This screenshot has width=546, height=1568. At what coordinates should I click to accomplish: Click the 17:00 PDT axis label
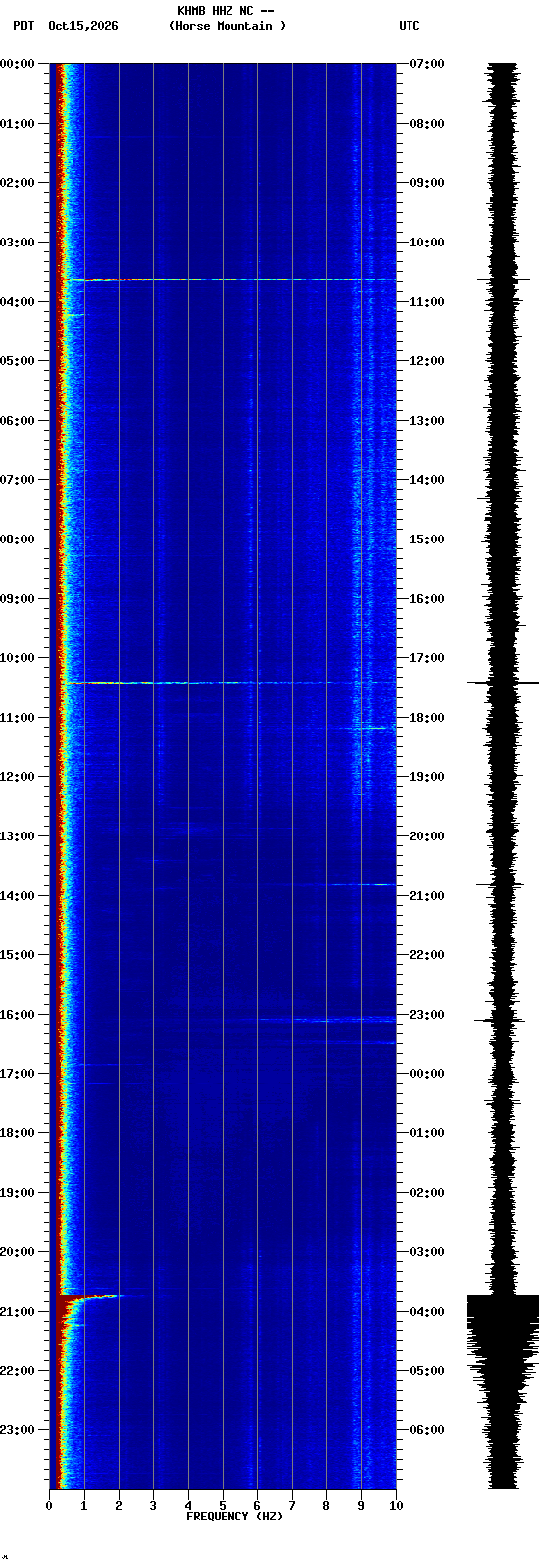(17, 1074)
